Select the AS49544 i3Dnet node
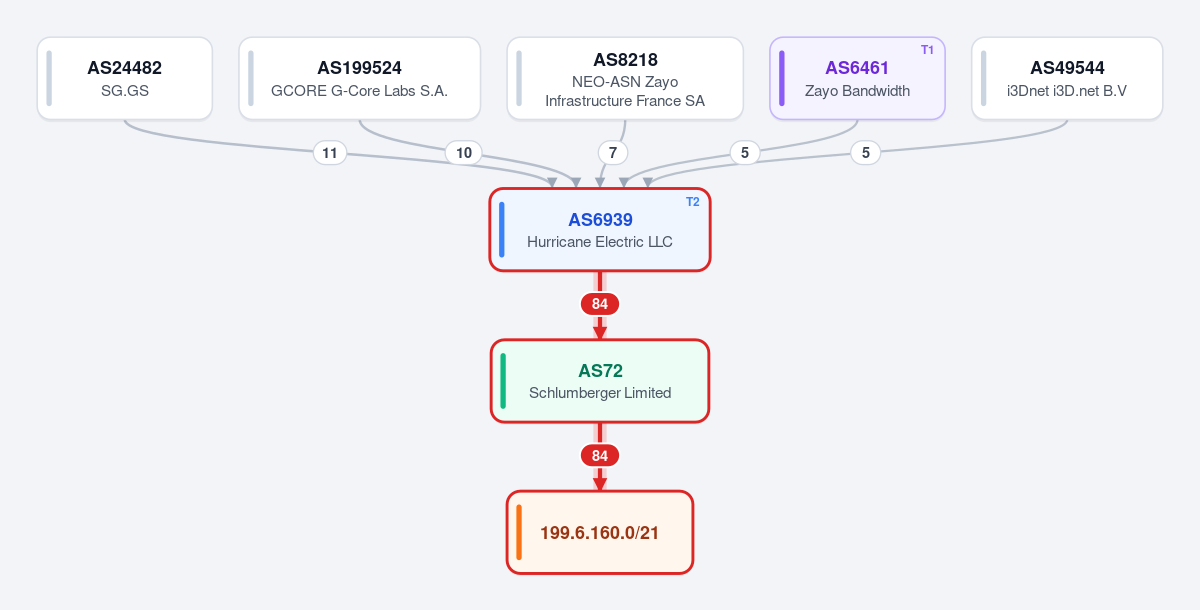This screenshot has height=610, width=1200. click(1067, 79)
